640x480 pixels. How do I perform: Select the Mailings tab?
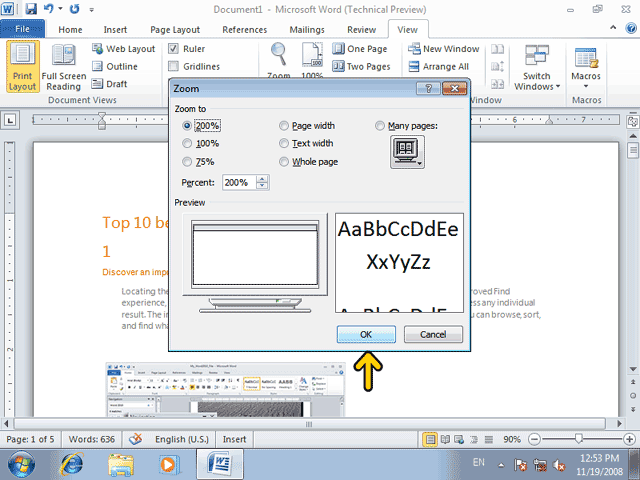[307, 30]
